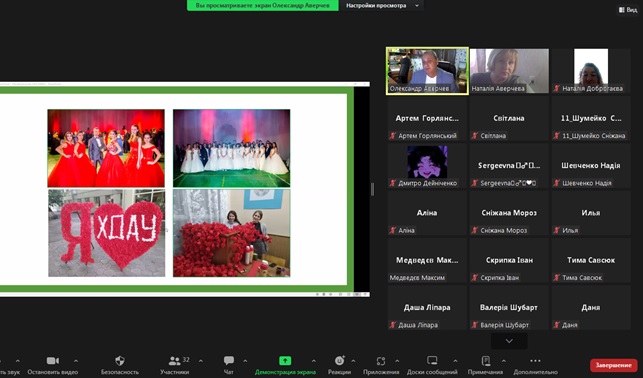Viewport: 643px width, 378px height.
Task: Open the Security shield icon
Action: tap(120, 361)
